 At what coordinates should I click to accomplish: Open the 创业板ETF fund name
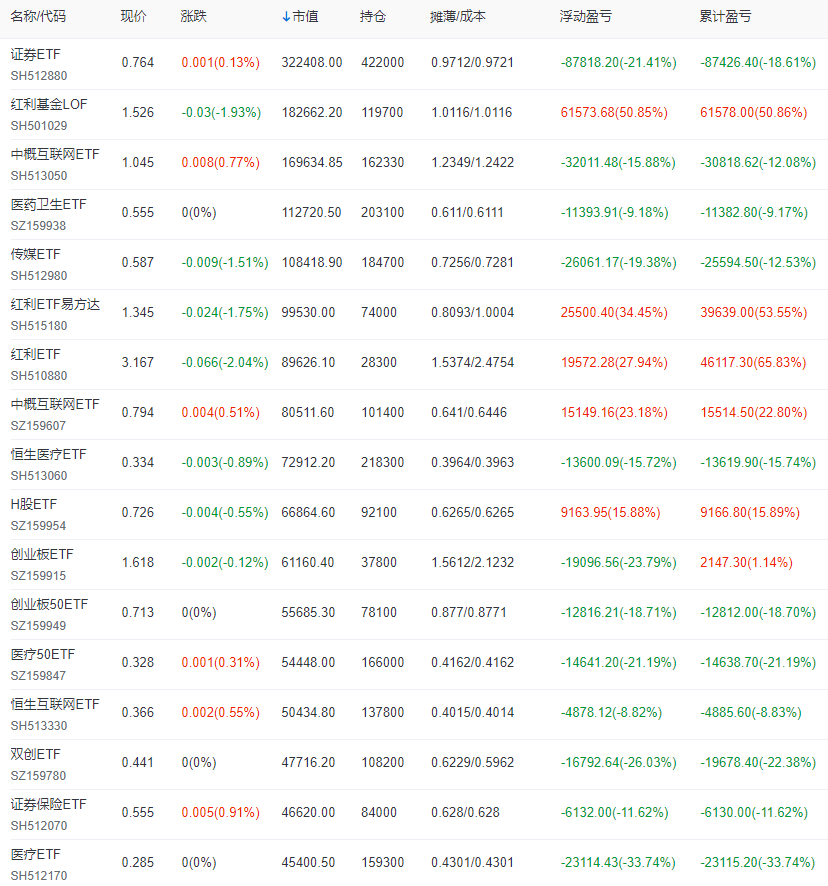click(x=42, y=554)
